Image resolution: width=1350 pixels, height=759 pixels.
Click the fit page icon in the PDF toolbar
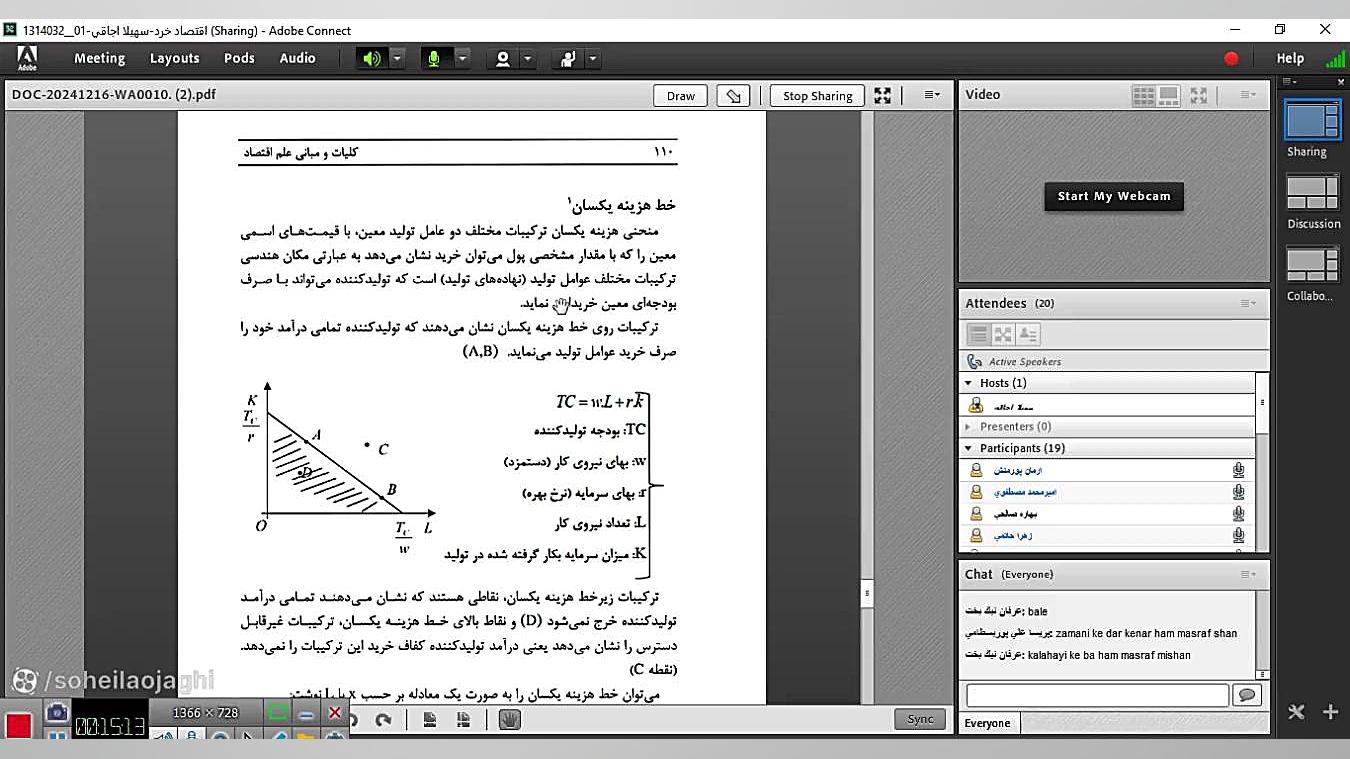[x=429, y=720]
